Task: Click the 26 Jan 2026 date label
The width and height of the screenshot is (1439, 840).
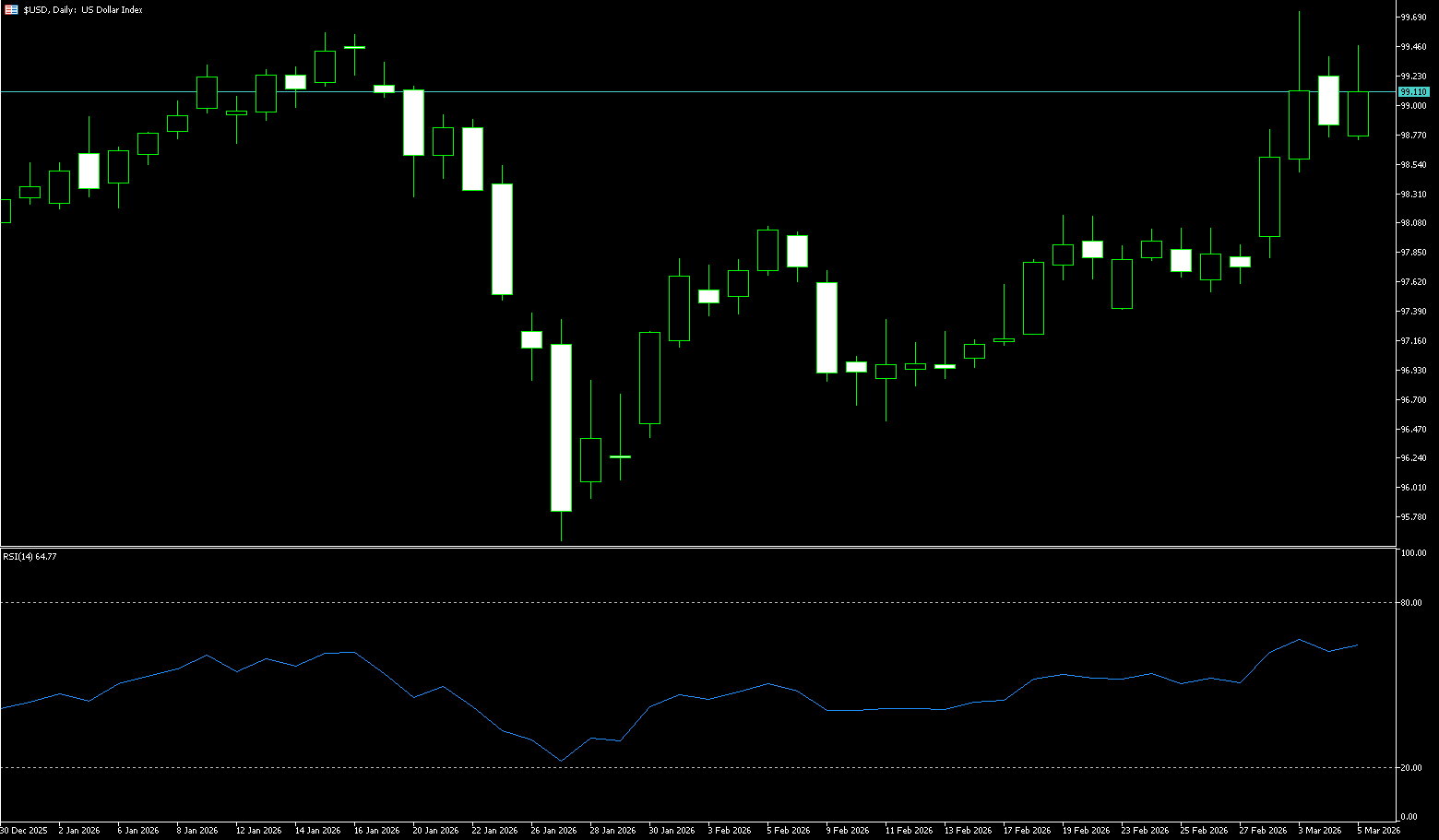Action: 553,831
